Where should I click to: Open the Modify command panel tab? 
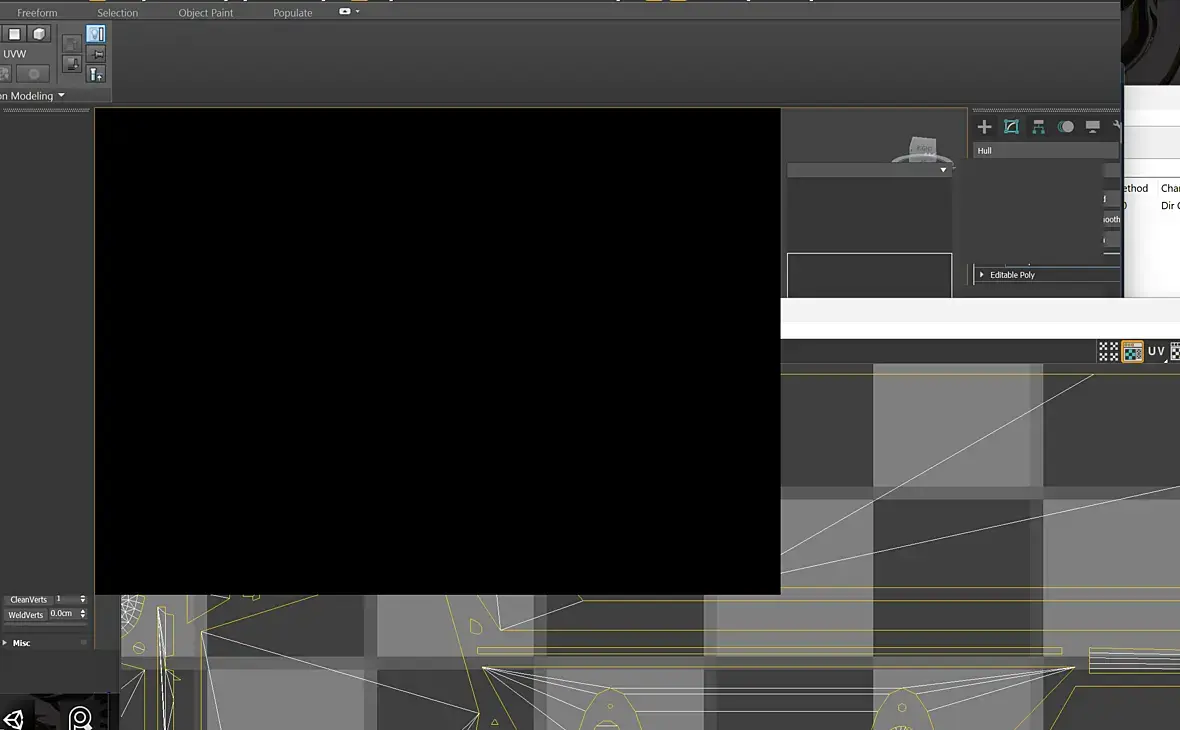coord(1011,126)
